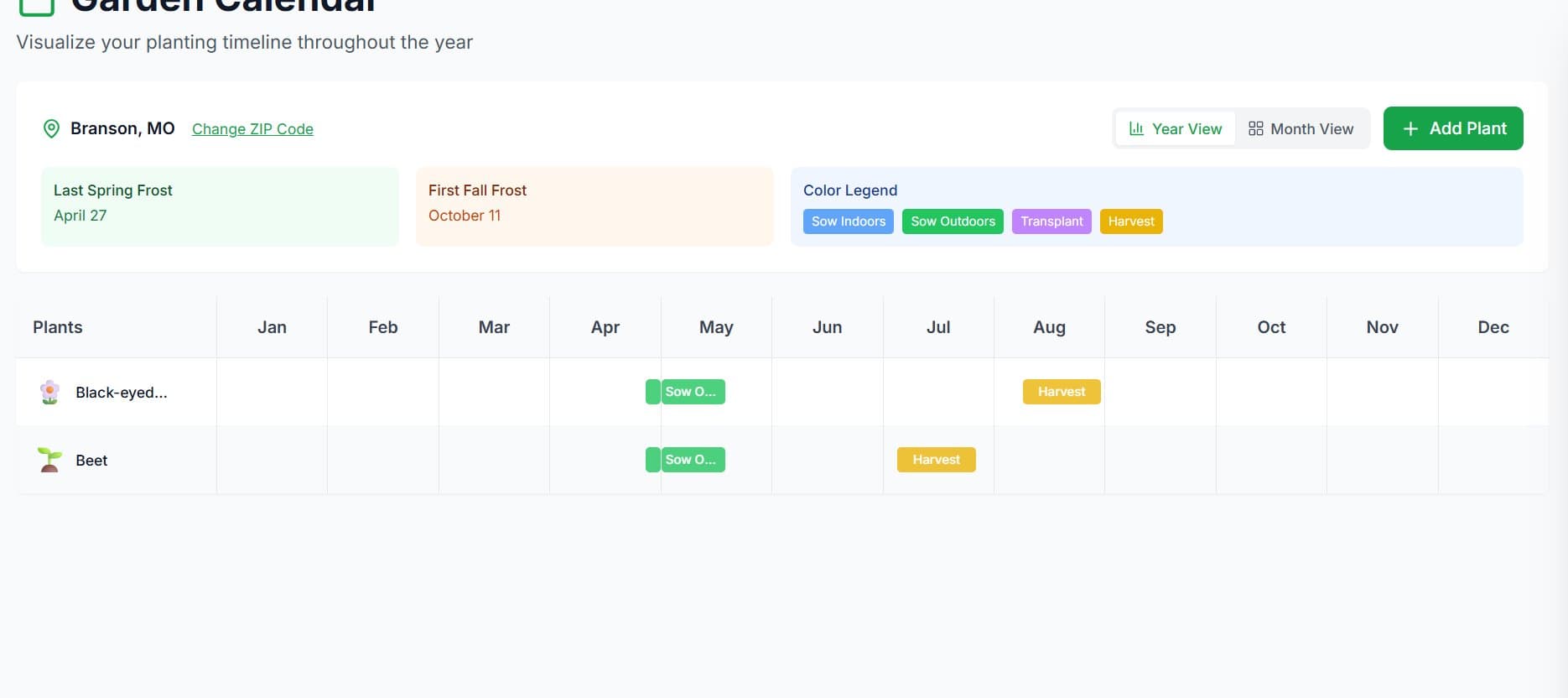This screenshot has height=698, width=1568.
Task: Select Black-eyed Susan's Sow Outdoors bar
Action: pyautogui.click(x=692, y=392)
